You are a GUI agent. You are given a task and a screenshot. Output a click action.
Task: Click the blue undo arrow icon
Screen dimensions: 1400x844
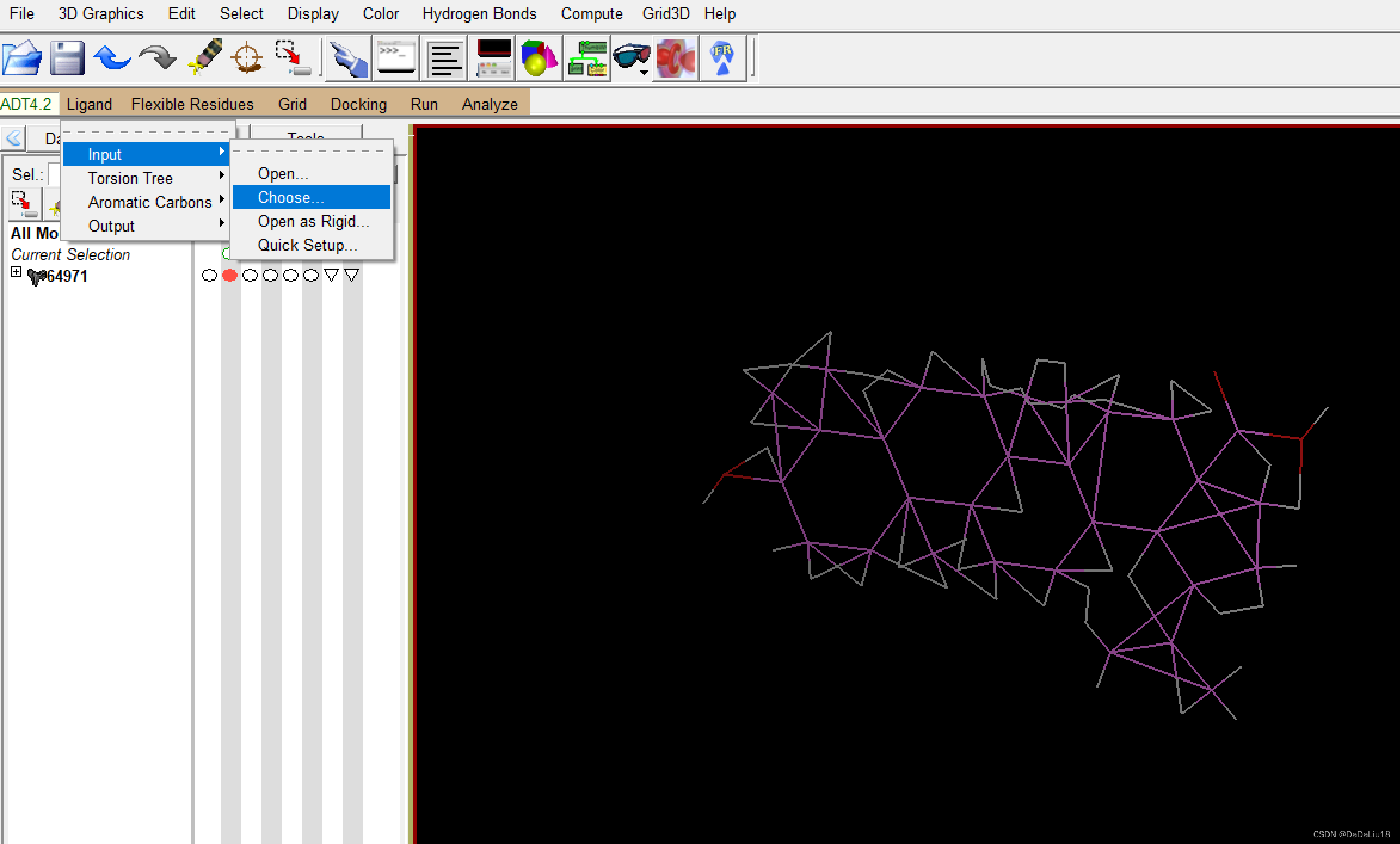(112, 58)
